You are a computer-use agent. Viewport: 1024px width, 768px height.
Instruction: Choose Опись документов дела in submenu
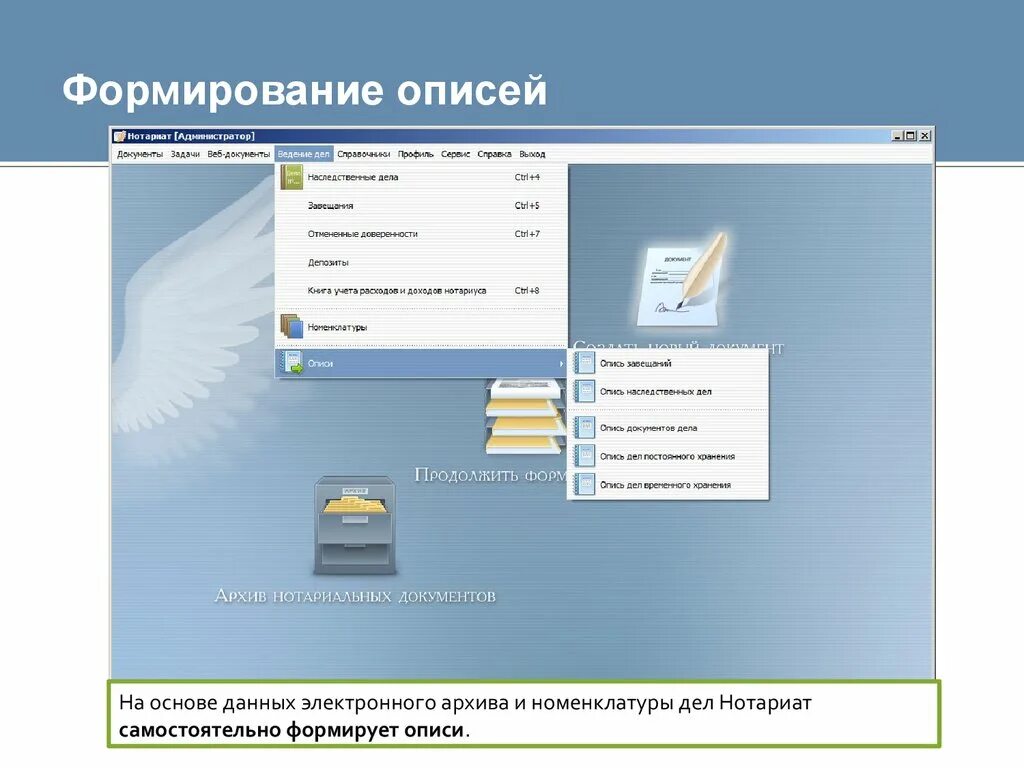668,428
